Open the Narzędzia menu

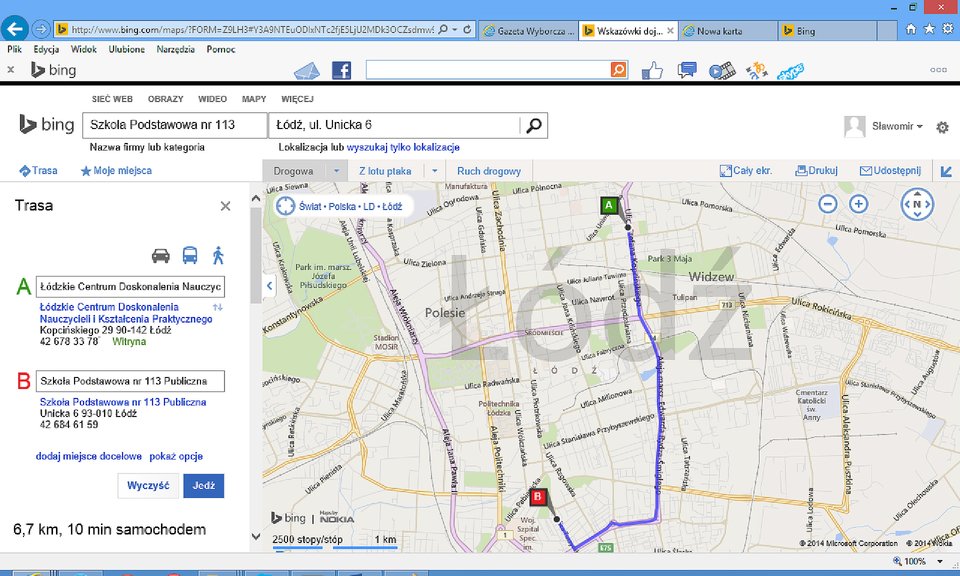tap(176, 50)
